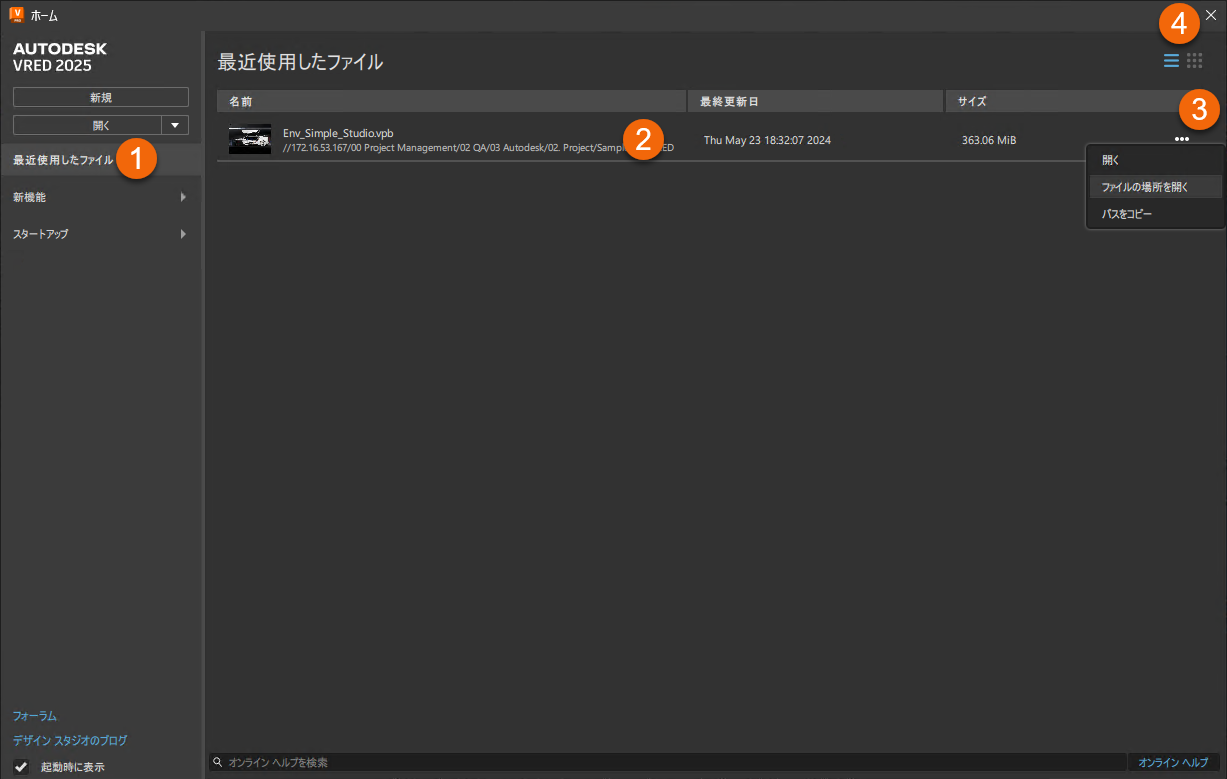Click the search magnifier icon

216,763
